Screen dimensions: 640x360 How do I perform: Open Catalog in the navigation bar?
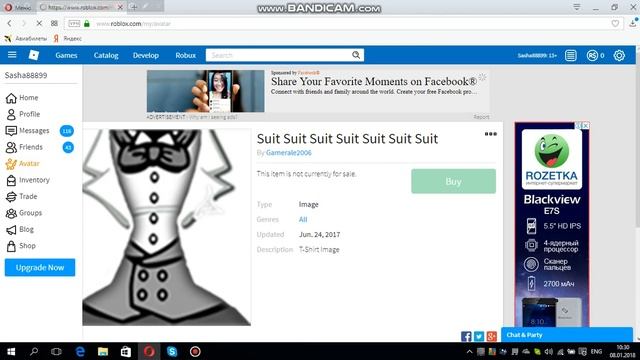pos(106,55)
